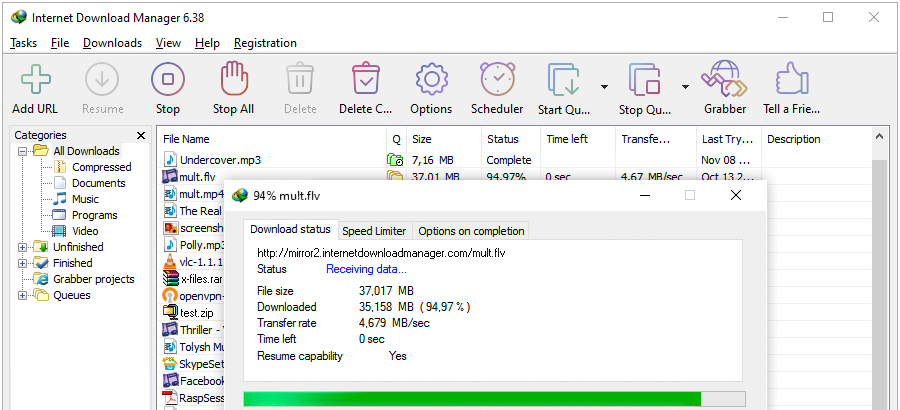Open the View menu

168,43
